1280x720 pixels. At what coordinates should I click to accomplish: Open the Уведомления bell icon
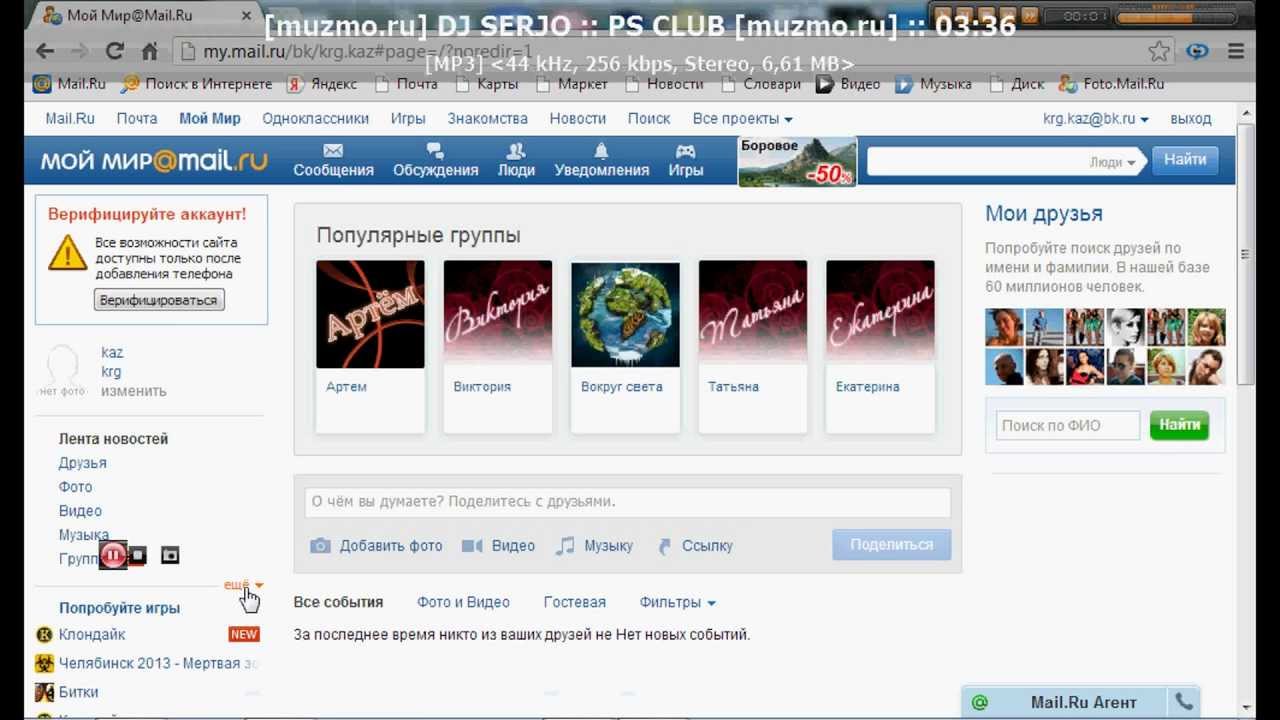[601, 151]
